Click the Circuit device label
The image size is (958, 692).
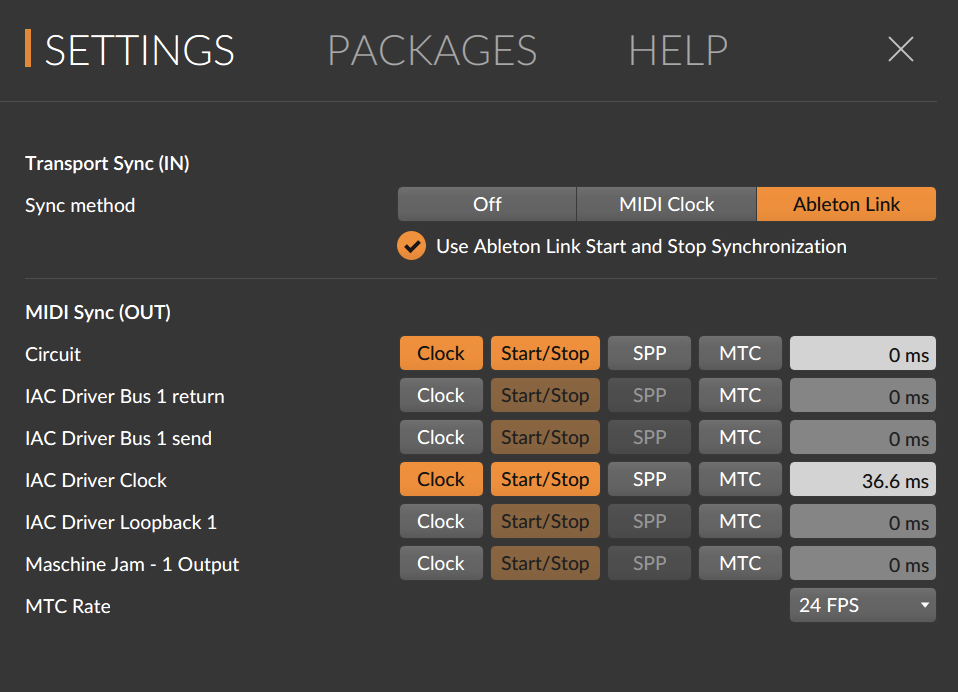pyautogui.click(x=53, y=354)
